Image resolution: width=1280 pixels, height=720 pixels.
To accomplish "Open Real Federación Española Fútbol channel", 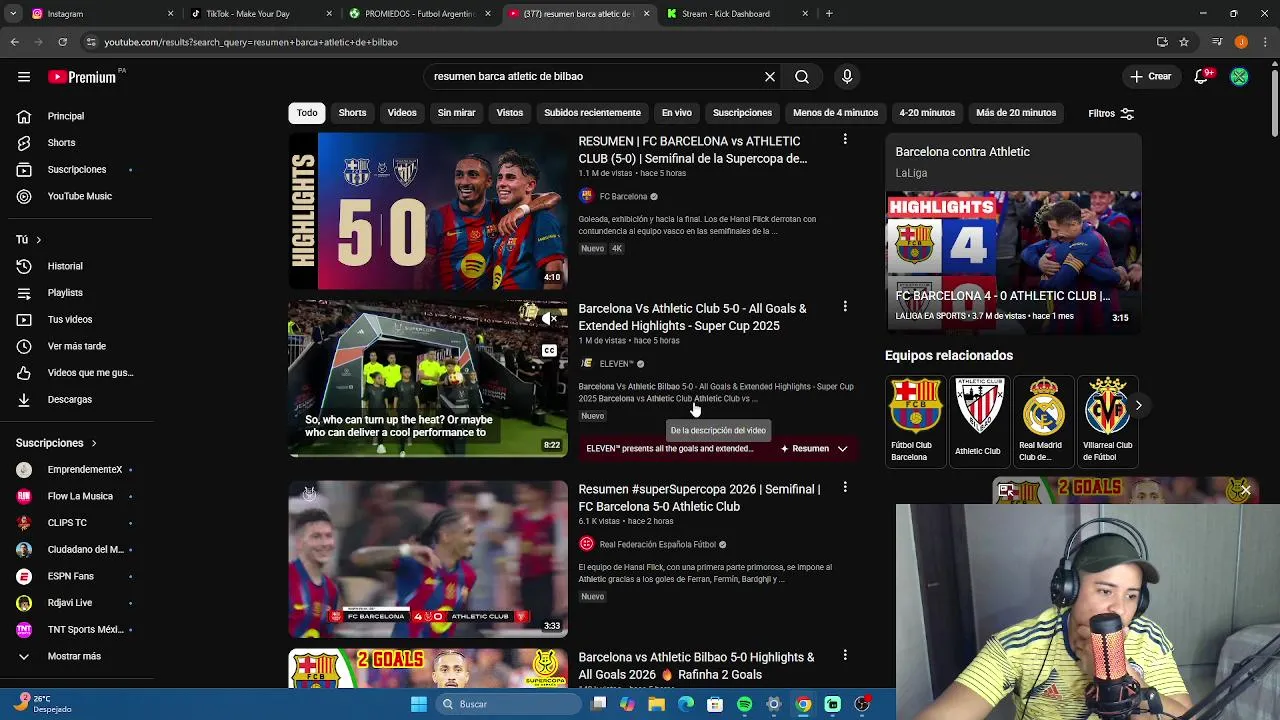I will pos(657,545).
